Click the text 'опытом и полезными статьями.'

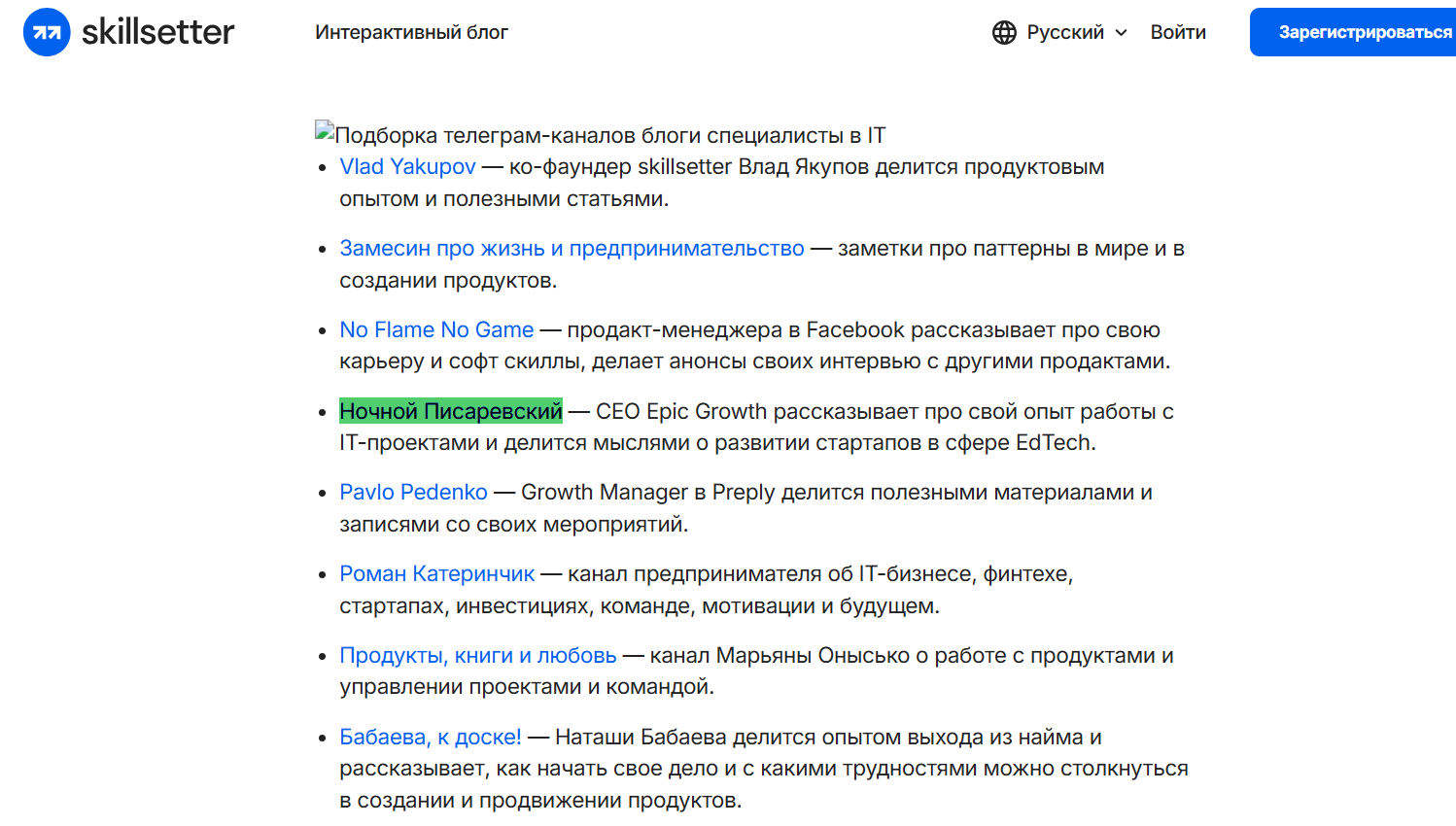pos(503,199)
